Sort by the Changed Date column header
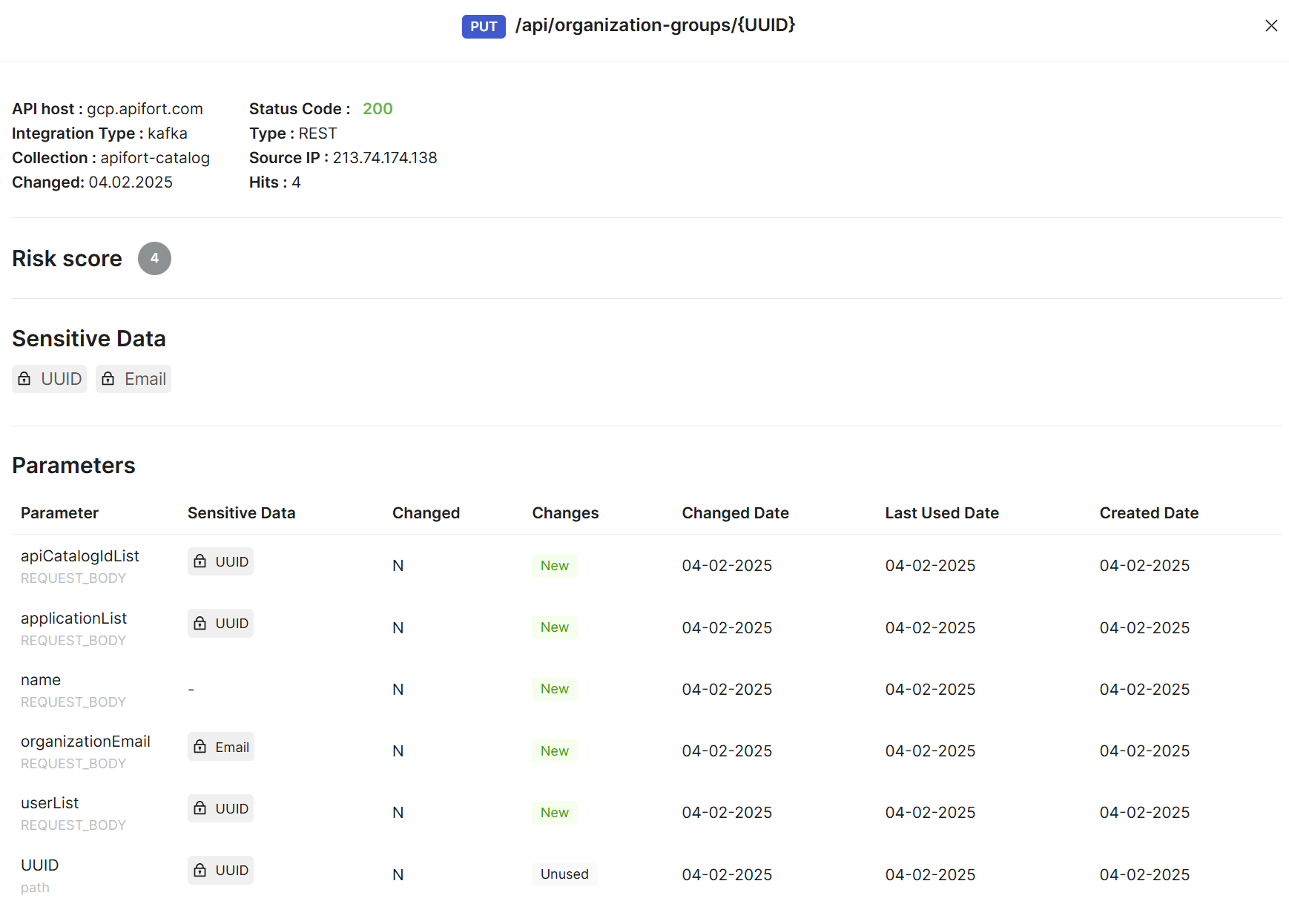The height and width of the screenshot is (924, 1289). (x=734, y=513)
